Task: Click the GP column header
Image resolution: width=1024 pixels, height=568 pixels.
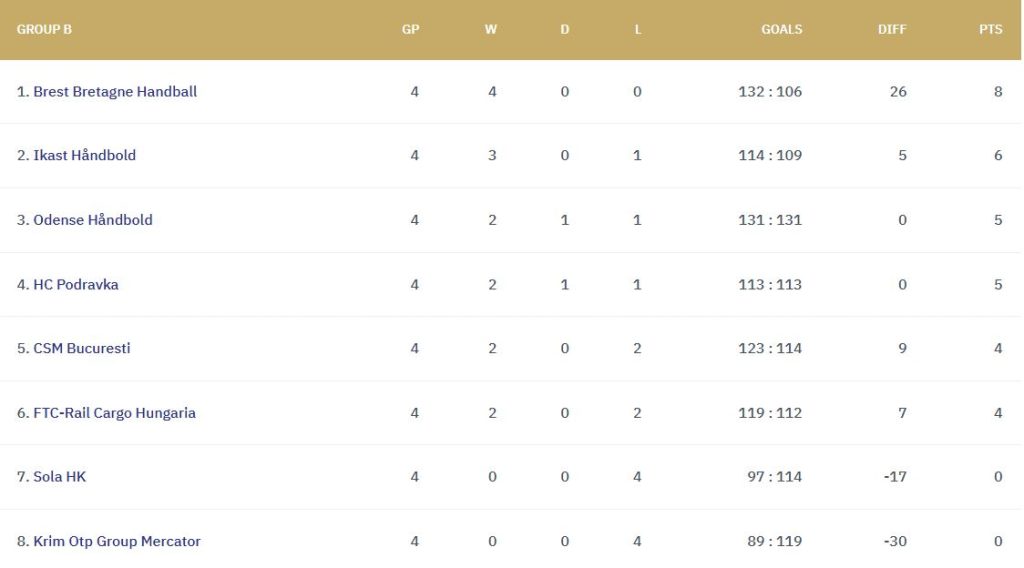Action: click(410, 30)
